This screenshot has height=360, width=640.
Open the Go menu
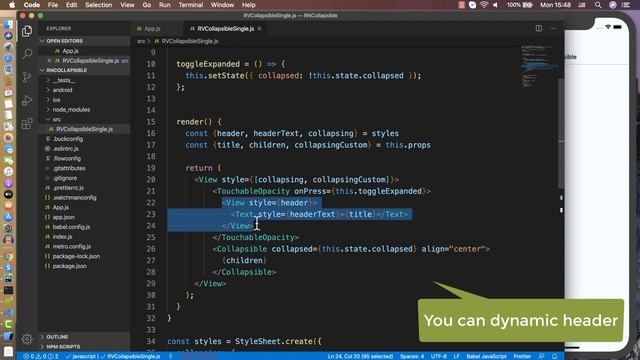(x=147, y=5)
